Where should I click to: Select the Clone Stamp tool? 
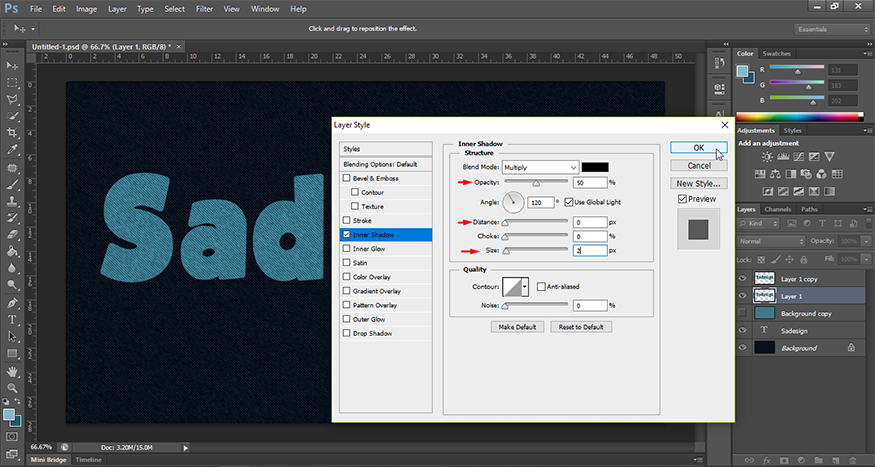(12, 201)
